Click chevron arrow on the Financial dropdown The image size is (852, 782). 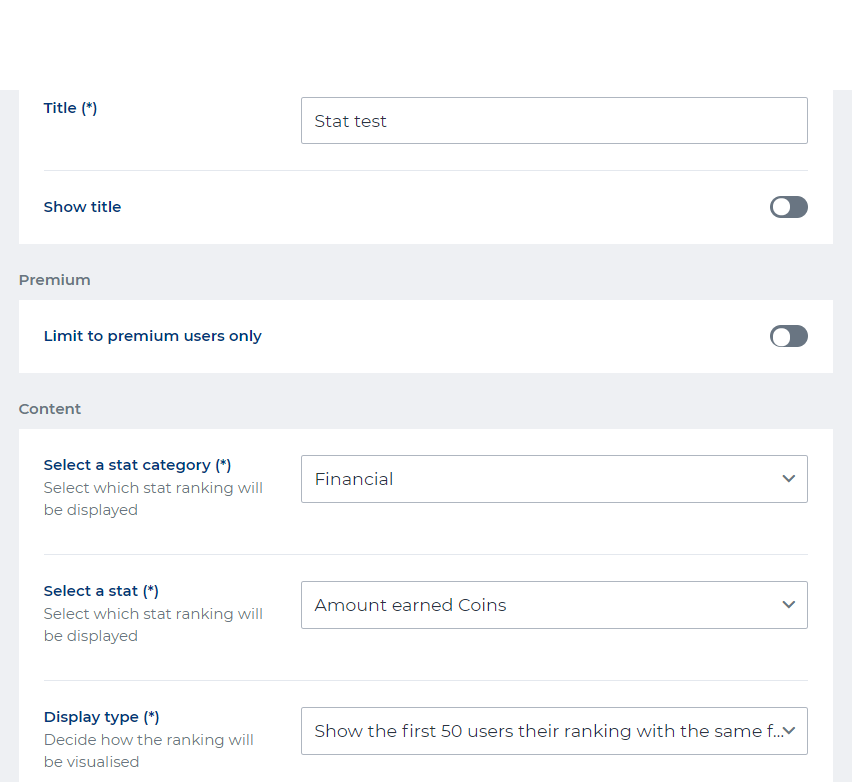[x=788, y=479]
